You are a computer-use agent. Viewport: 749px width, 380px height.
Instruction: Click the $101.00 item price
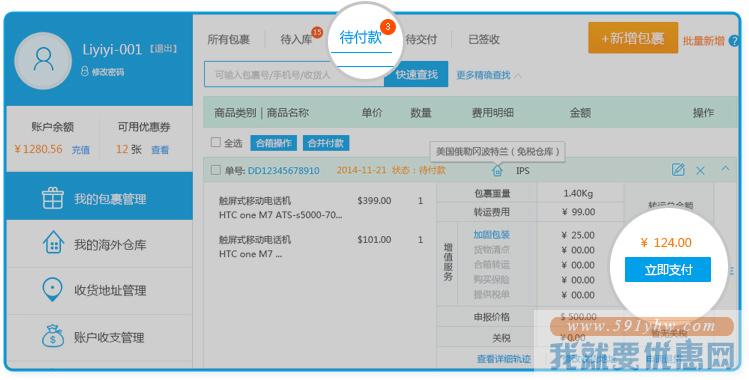(x=374, y=239)
